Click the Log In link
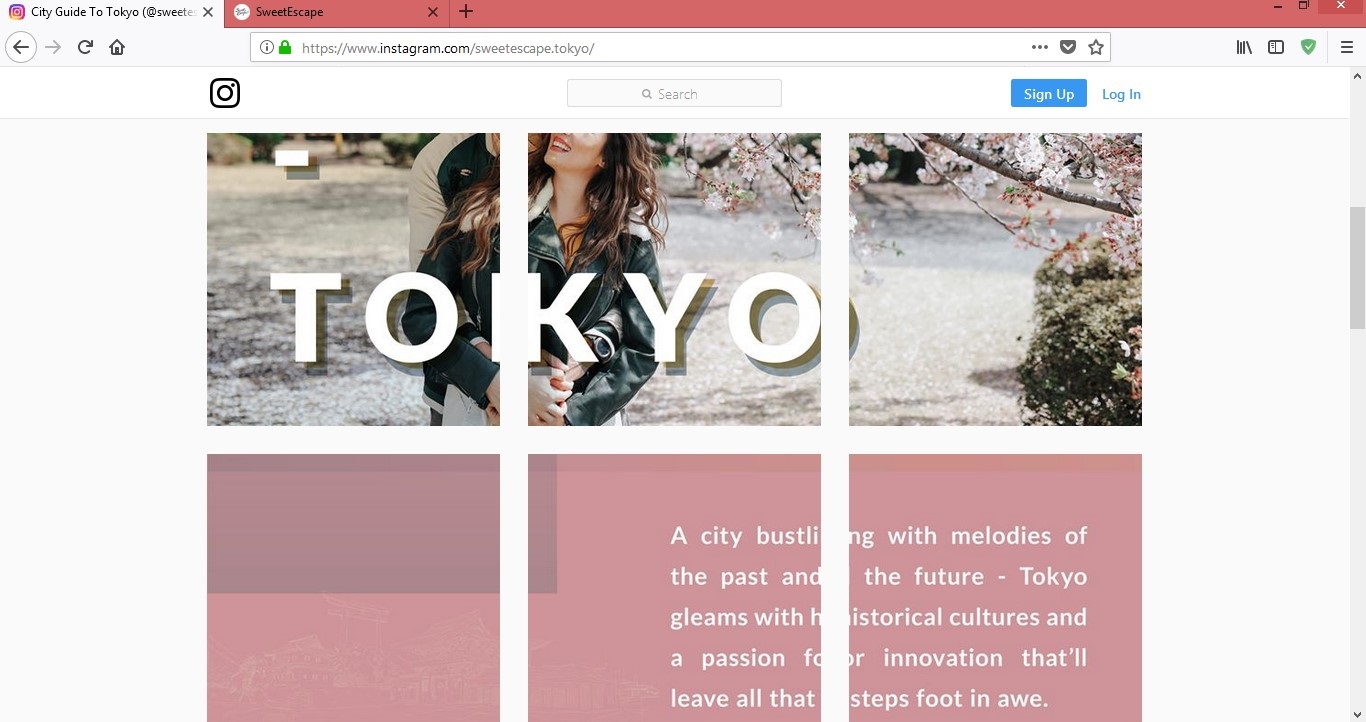Image resolution: width=1366 pixels, height=722 pixels. point(1121,94)
